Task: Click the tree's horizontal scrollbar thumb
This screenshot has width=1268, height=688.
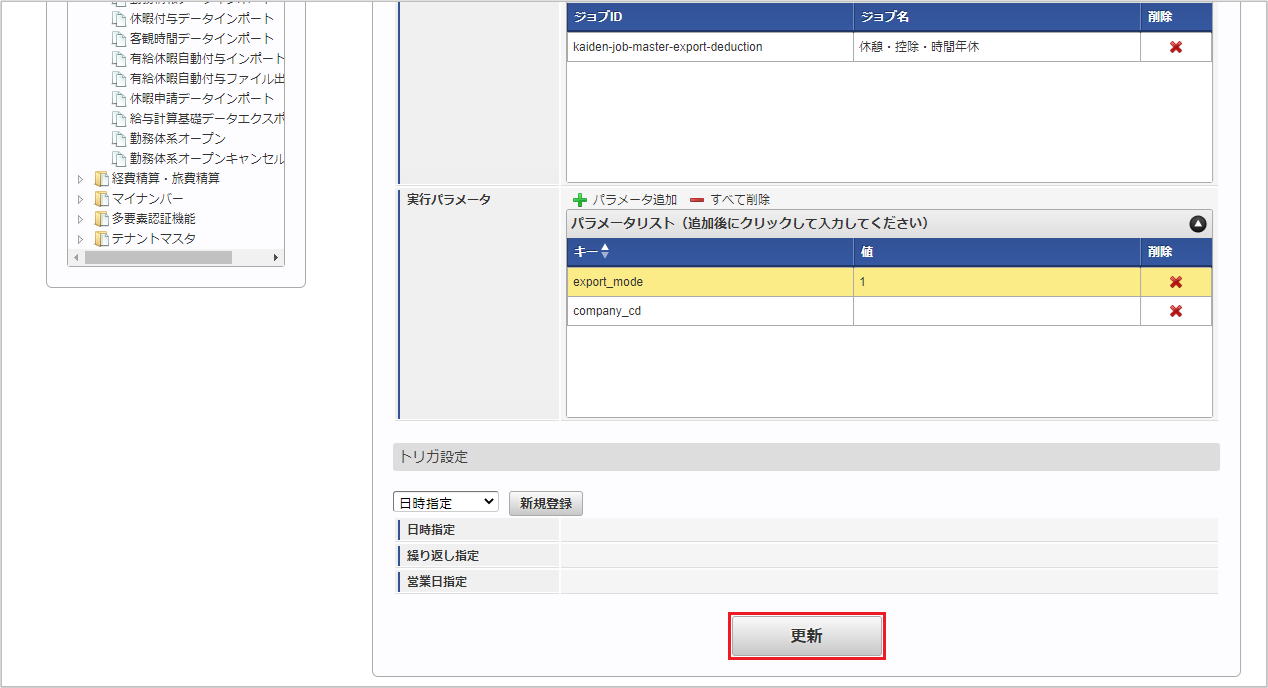Action: pos(158,258)
